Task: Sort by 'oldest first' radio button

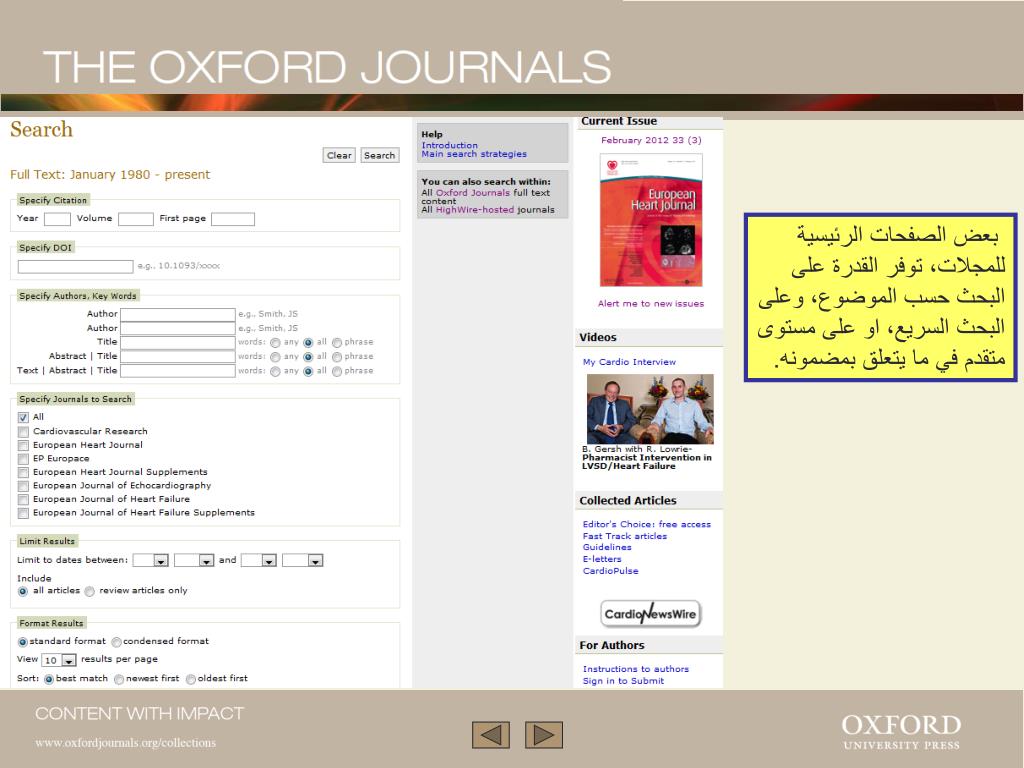Action: click(x=191, y=679)
